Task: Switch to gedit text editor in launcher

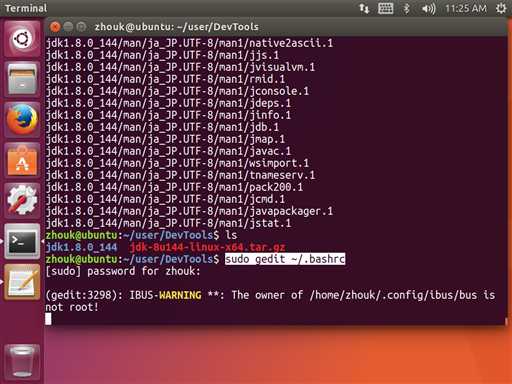Action: [22, 282]
